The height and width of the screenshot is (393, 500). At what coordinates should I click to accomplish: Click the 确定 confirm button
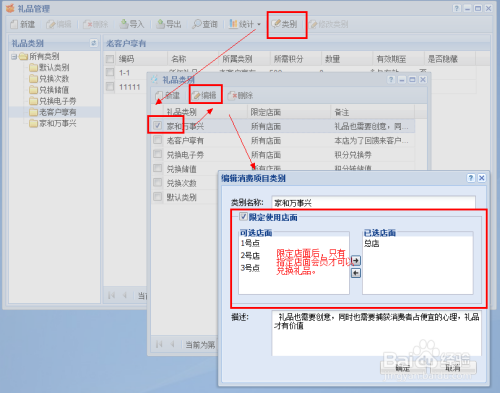pyautogui.click(x=403, y=368)
